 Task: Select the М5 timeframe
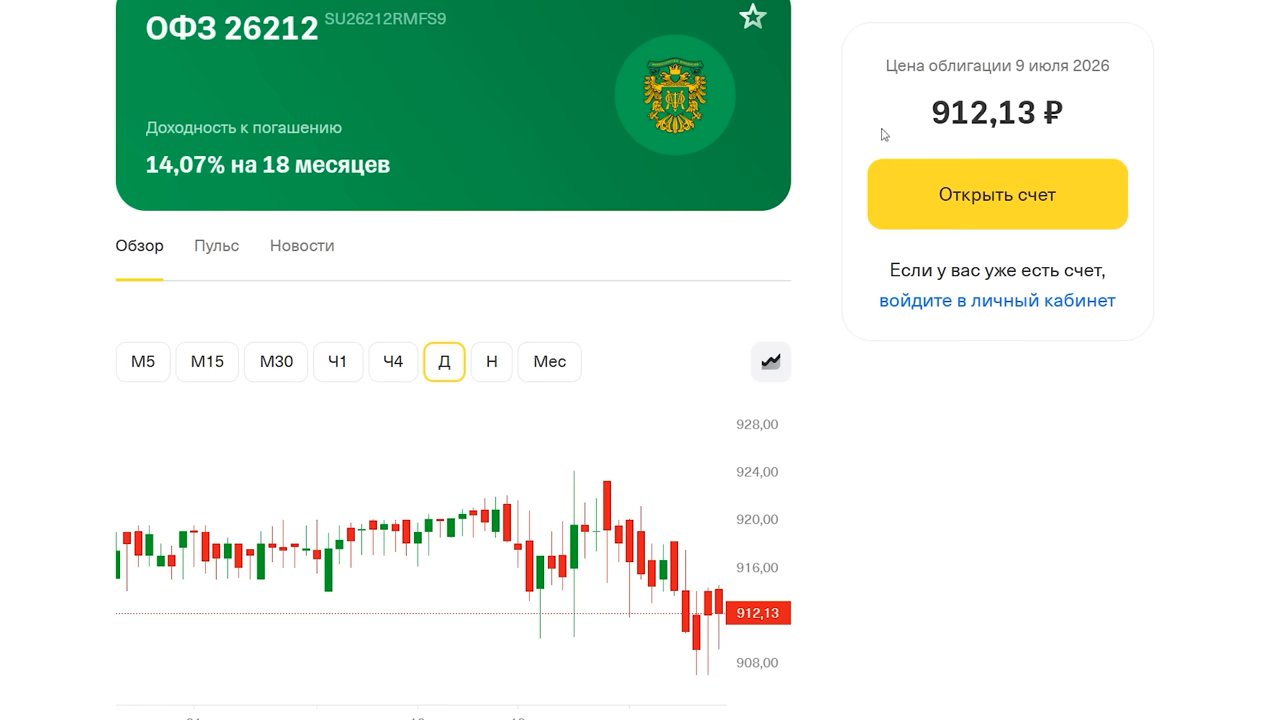[143, 361]
